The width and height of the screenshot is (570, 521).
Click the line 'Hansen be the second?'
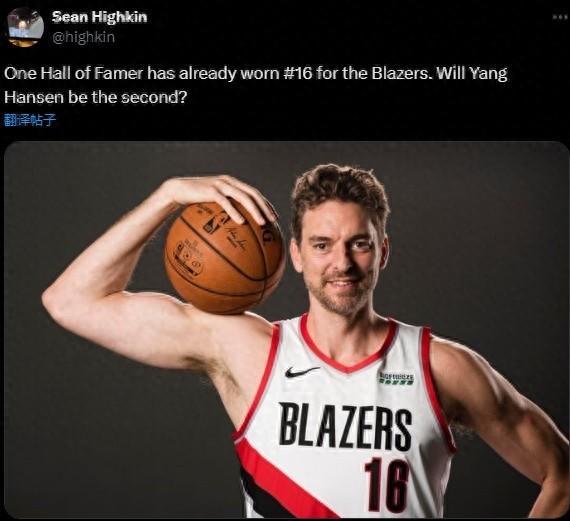(x=96, y=97)
